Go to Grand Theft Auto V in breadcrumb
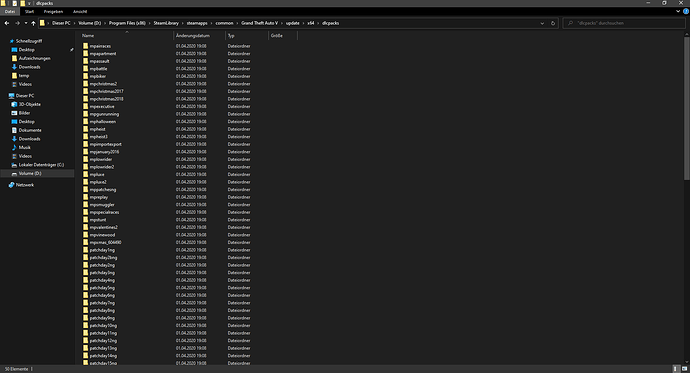The height and width of the screenshot is (373, 690). coord(259,23)
